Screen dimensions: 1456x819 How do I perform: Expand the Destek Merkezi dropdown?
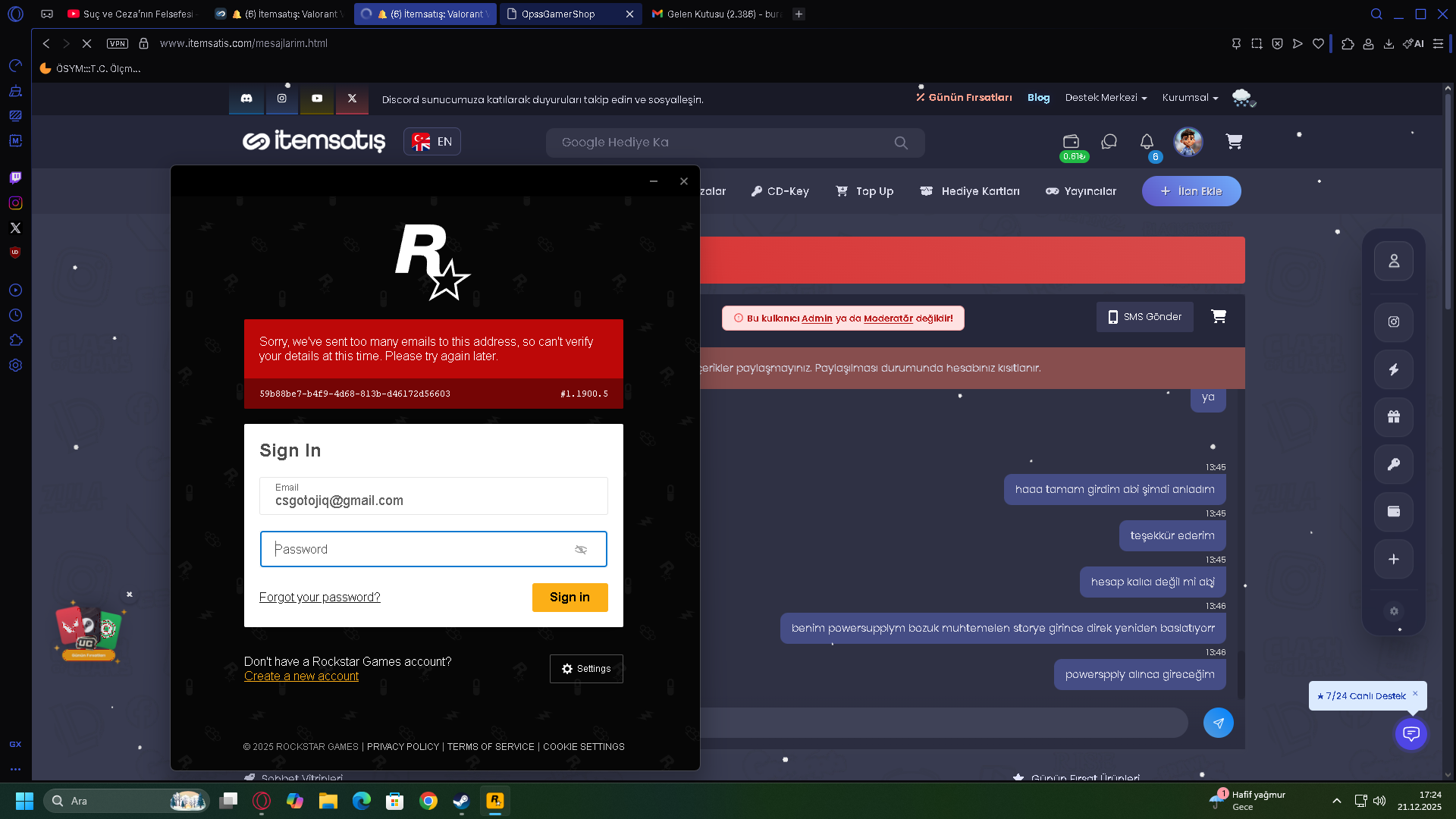[x=1106, y=98]
